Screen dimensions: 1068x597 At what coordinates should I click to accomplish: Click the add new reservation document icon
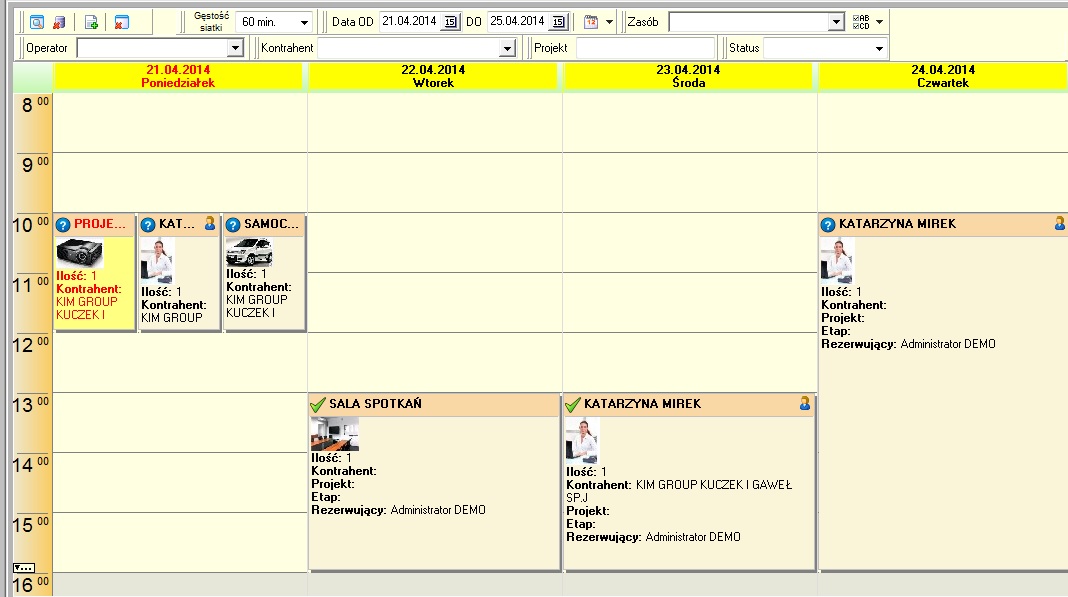[x=91, y=22]
